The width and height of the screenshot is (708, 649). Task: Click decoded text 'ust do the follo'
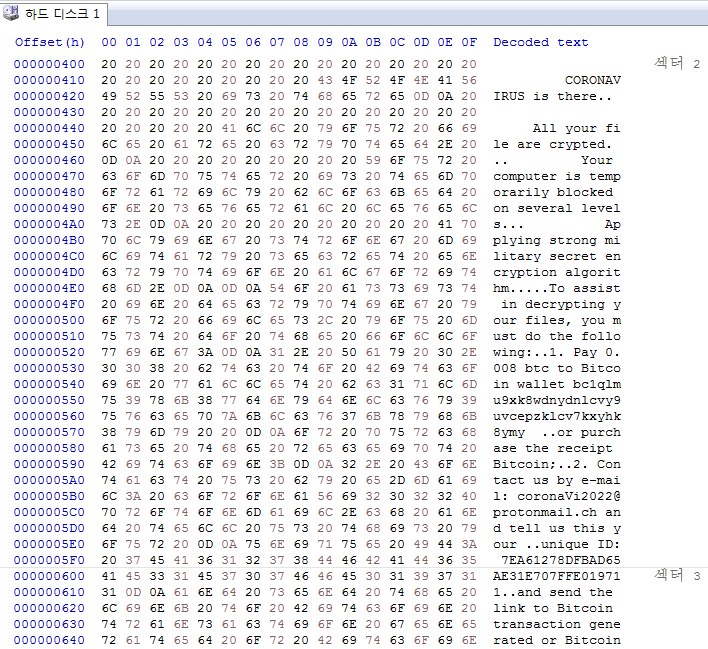pyautogui.click(x=557, y=336)
